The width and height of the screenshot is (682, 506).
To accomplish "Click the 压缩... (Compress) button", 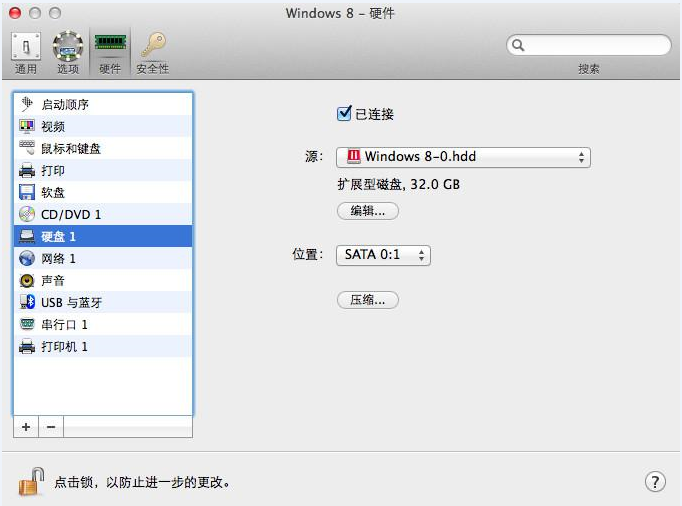I will 367,300.
